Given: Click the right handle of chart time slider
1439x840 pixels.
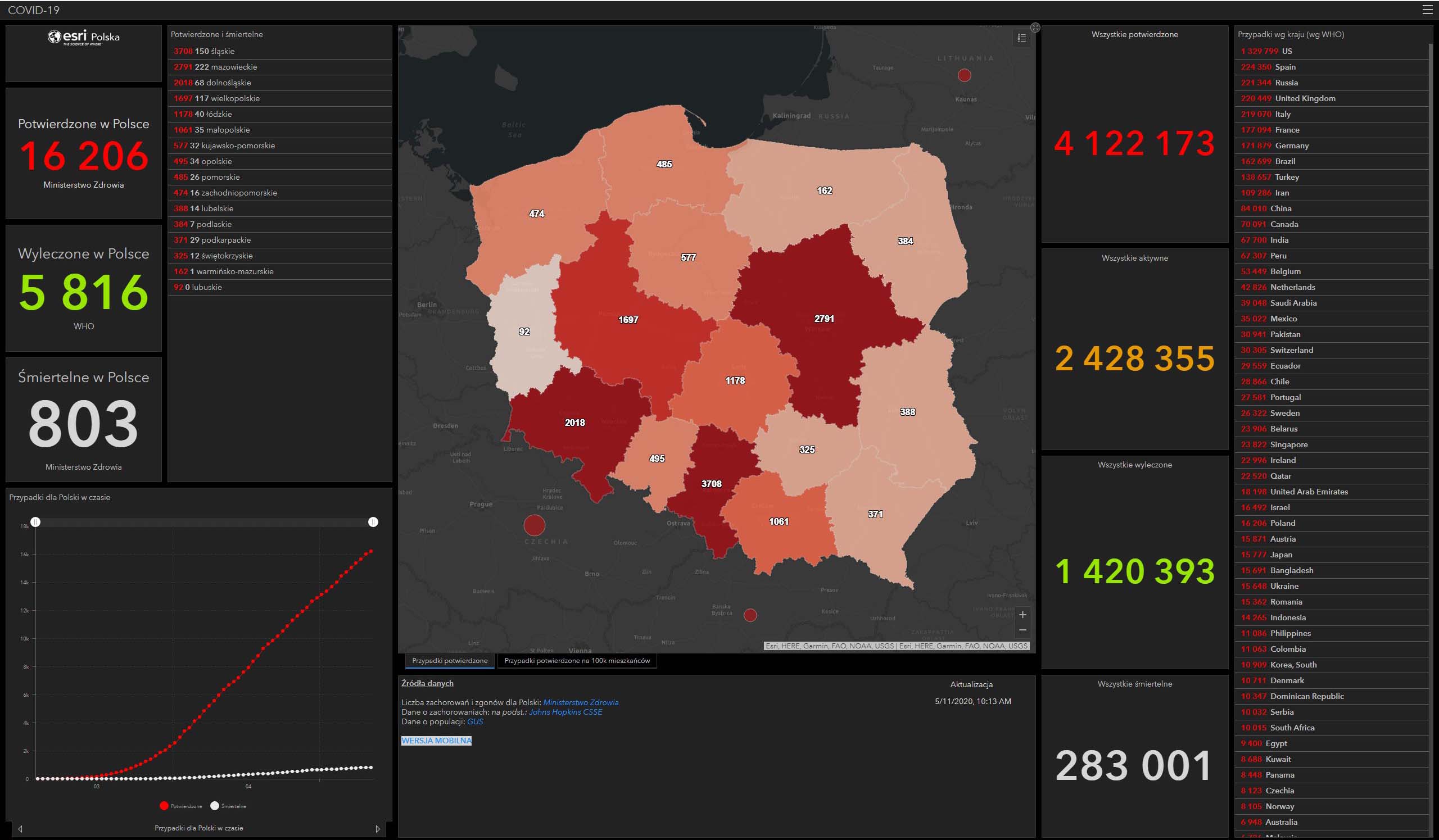Looking at the screenshot, I should (373, 522).
